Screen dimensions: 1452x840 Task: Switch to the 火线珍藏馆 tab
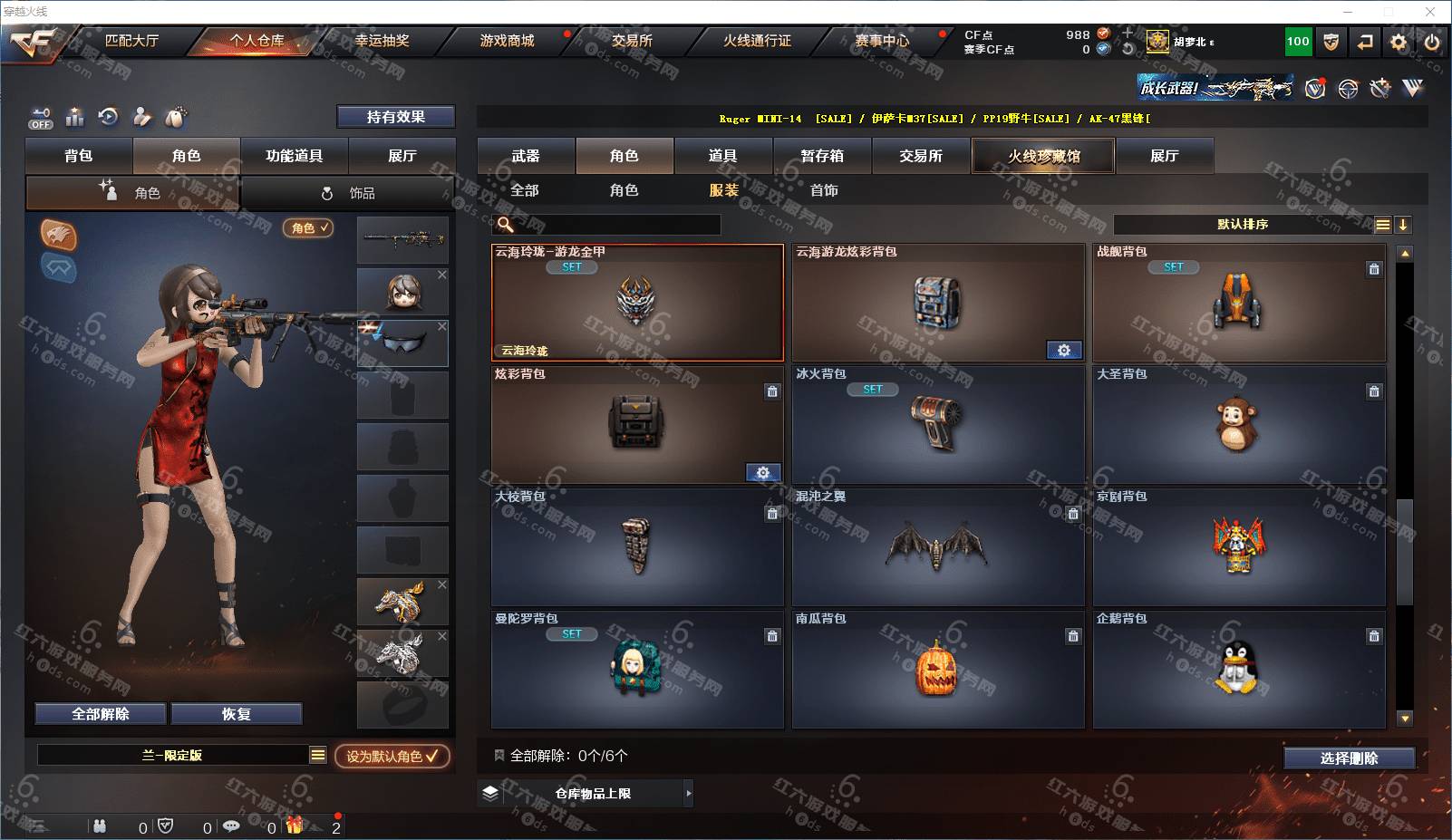click(x=1043, y=156)
